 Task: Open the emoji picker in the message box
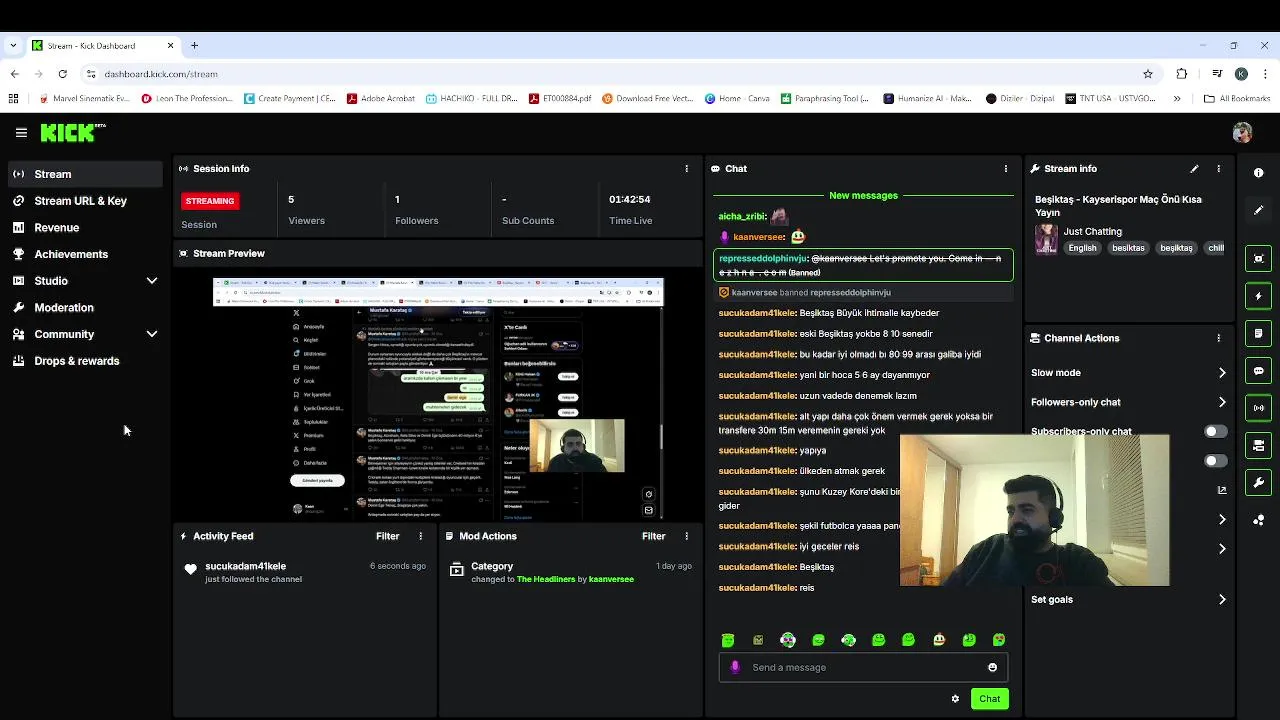pyautogui.click(x=992, y=667)
